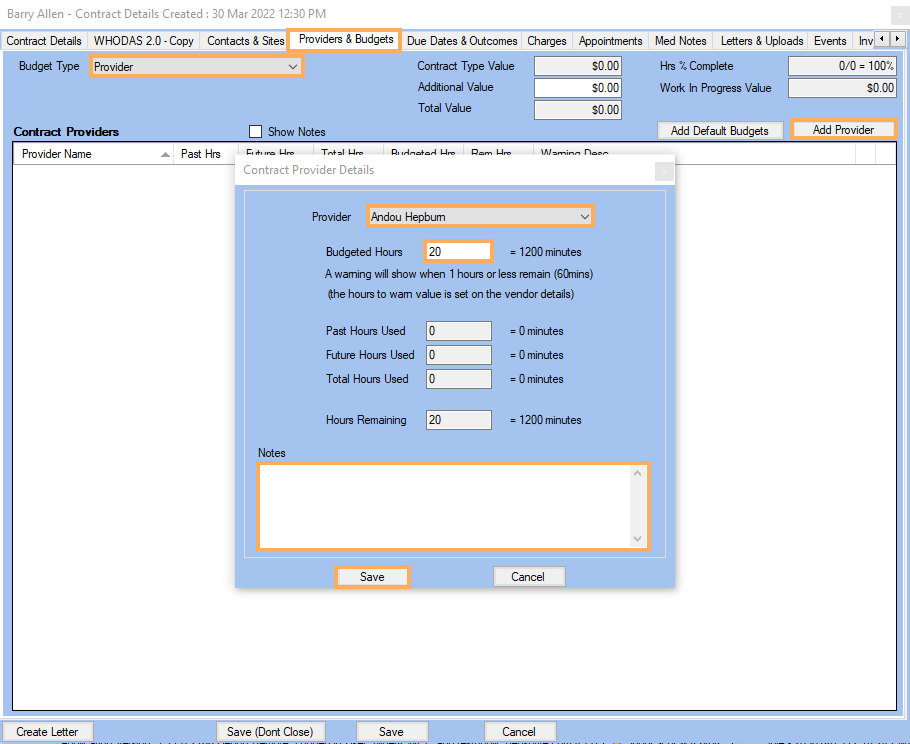Go to the Med Notes tab
The image size is (910, 744).
(680, 41)
